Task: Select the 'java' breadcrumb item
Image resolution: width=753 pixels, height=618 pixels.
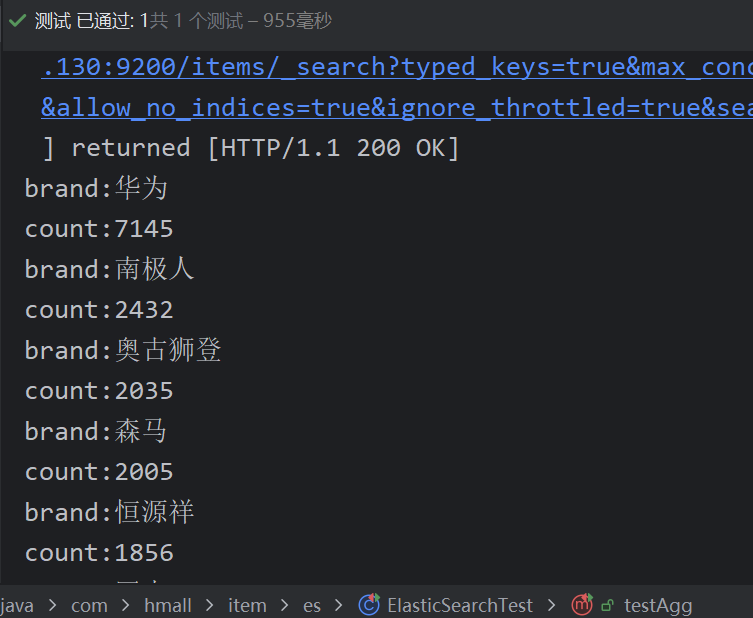Action: click(x=17, y=605)
